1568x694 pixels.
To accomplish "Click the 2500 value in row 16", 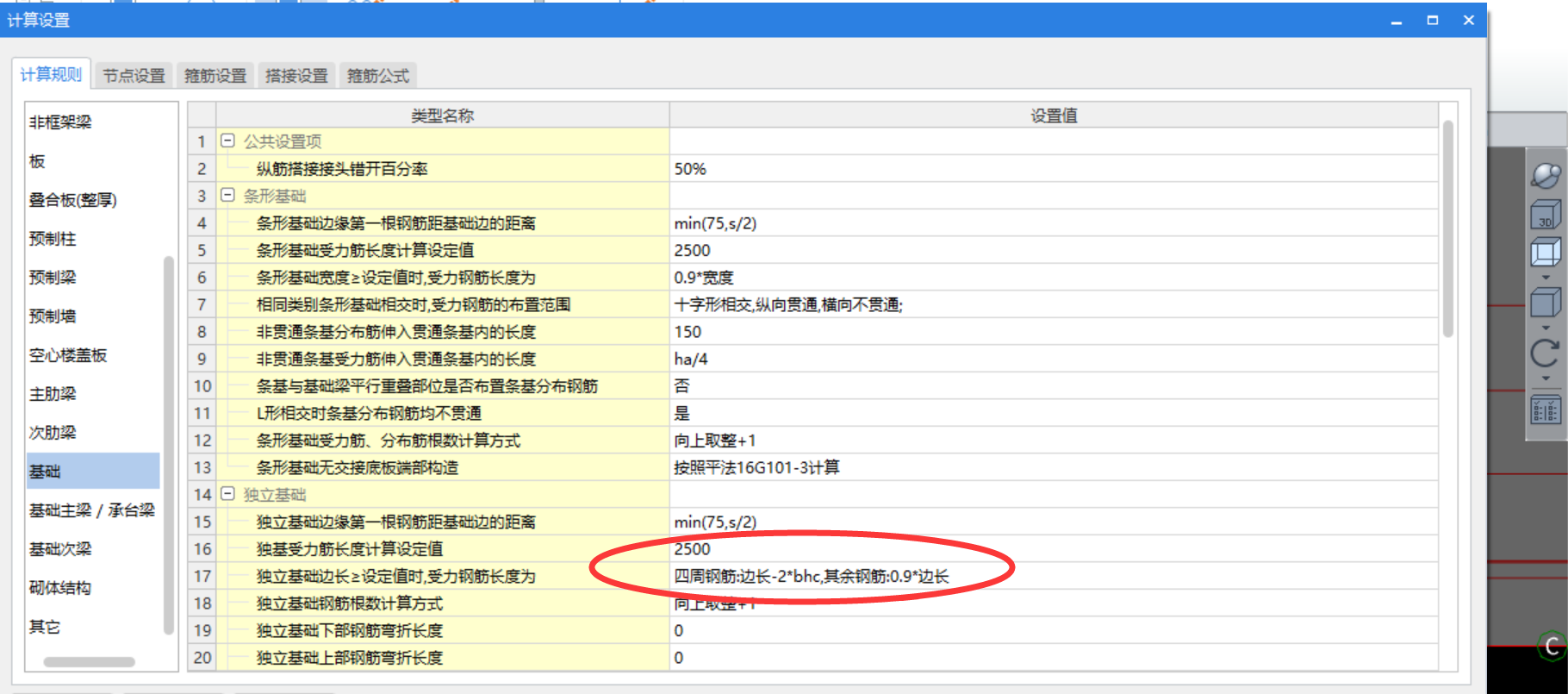I will 1054,549.
